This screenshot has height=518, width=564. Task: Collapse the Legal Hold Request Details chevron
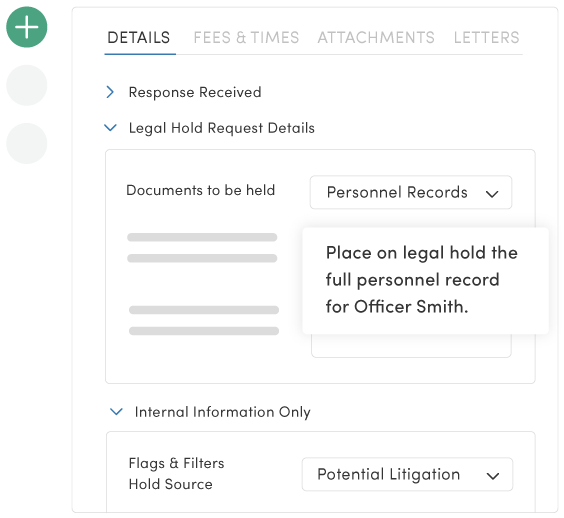[110, 128]
